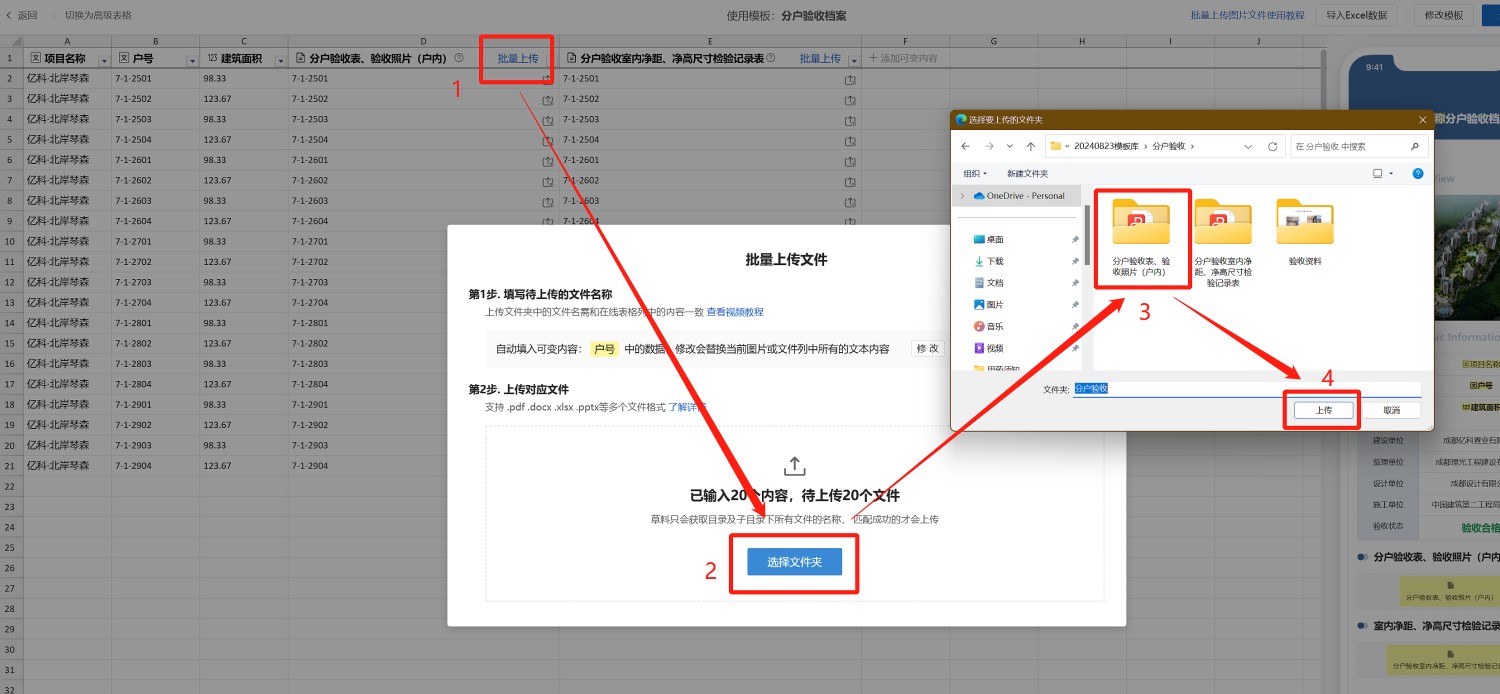Open 音乐 in the dialog sidebar
Image resolution: width=1500 pixels, height=694 pixels.
click(995, 327)
